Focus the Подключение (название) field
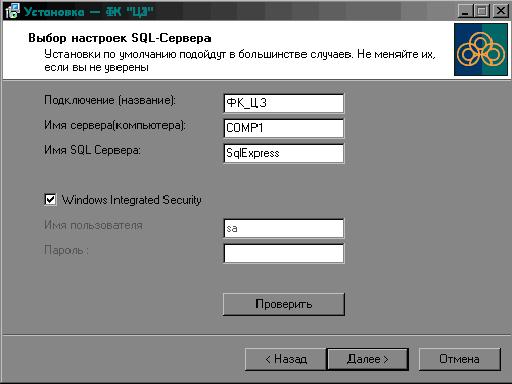512x384 pixels. [284, 103]
